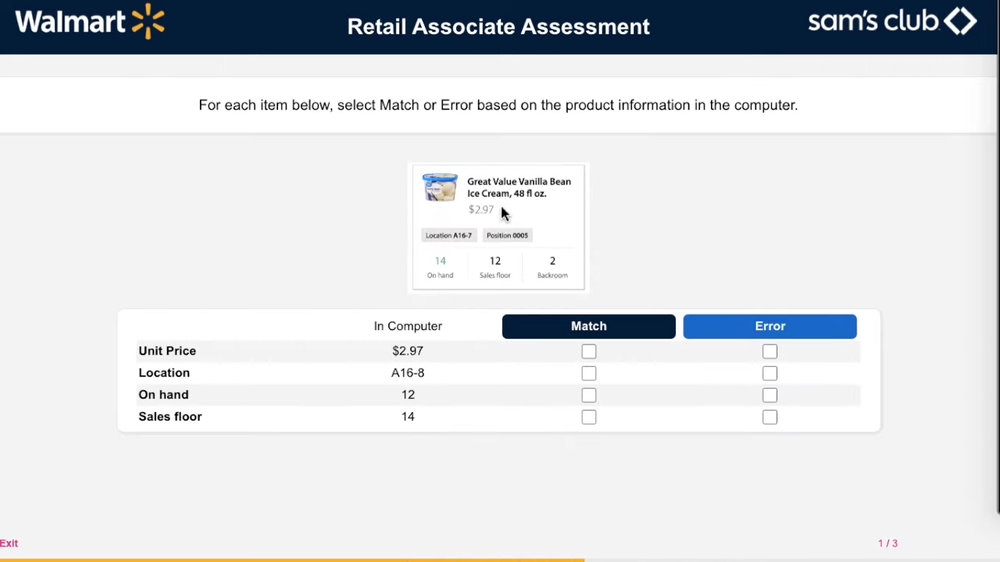This screenshot has height=562, width=1000.
Task: Check Match for Unit Price
Action: (589, 351)
